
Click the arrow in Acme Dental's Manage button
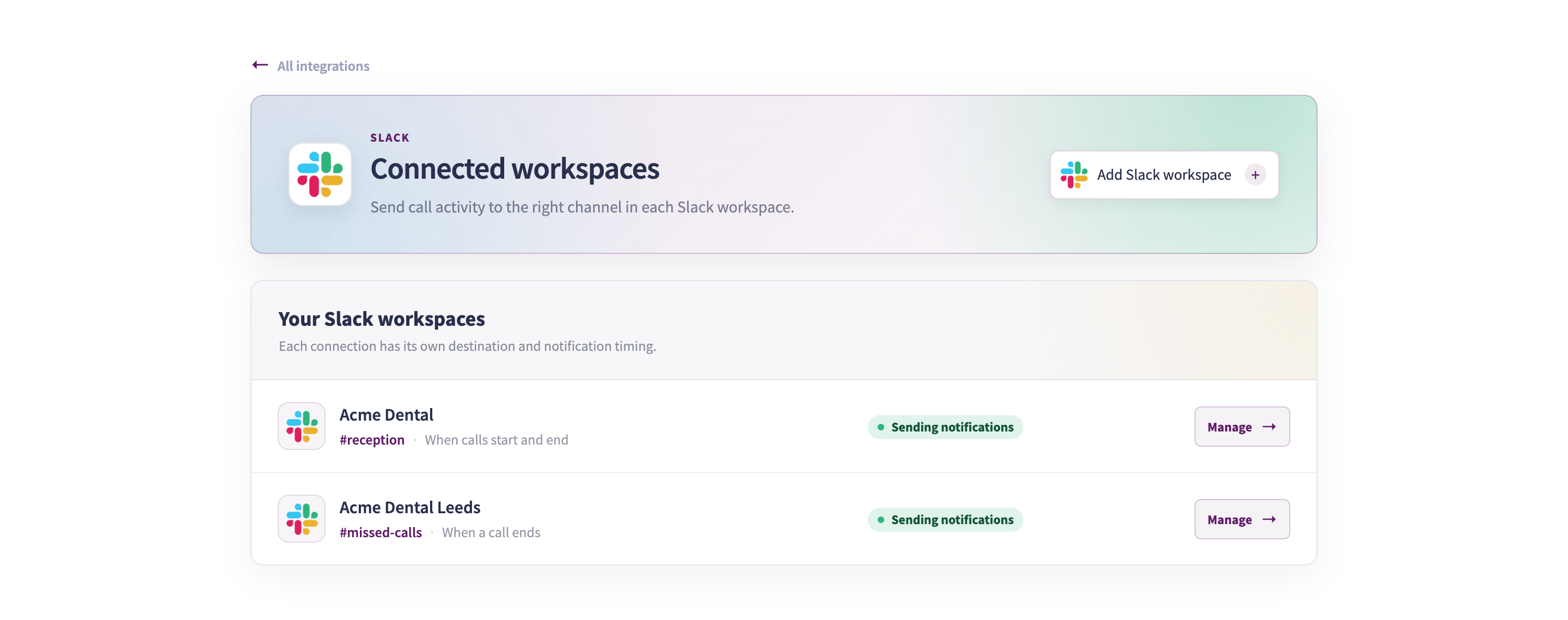click(1269, 427)
